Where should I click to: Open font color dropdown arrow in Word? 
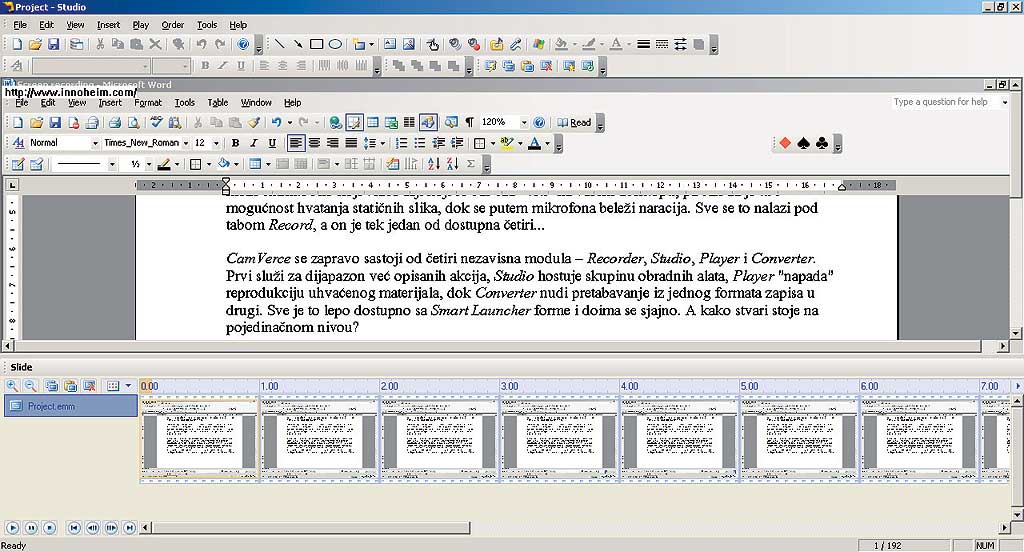[547, 143]
